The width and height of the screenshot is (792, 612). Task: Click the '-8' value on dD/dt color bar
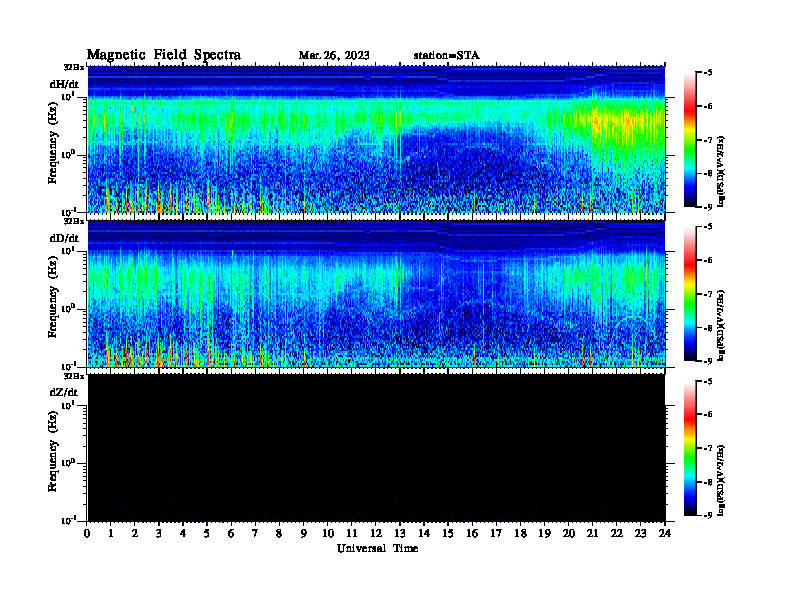tap(708, 328)
